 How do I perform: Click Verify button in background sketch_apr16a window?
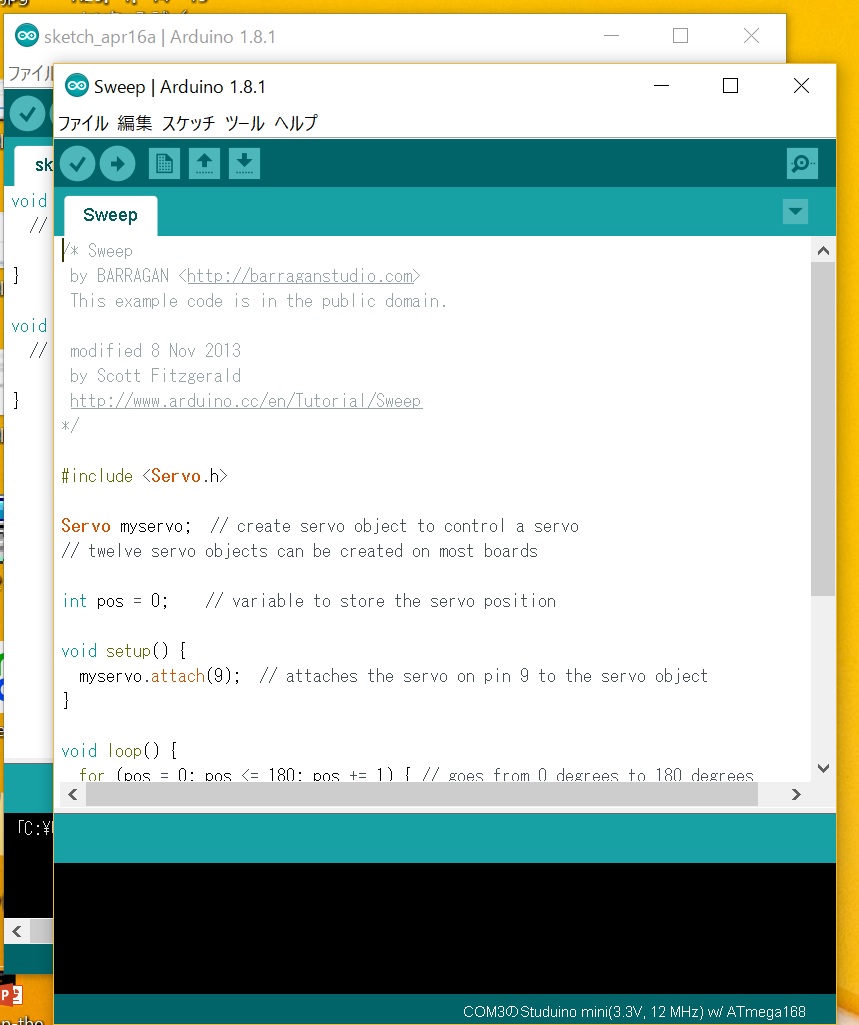click(x=28, y=114)
